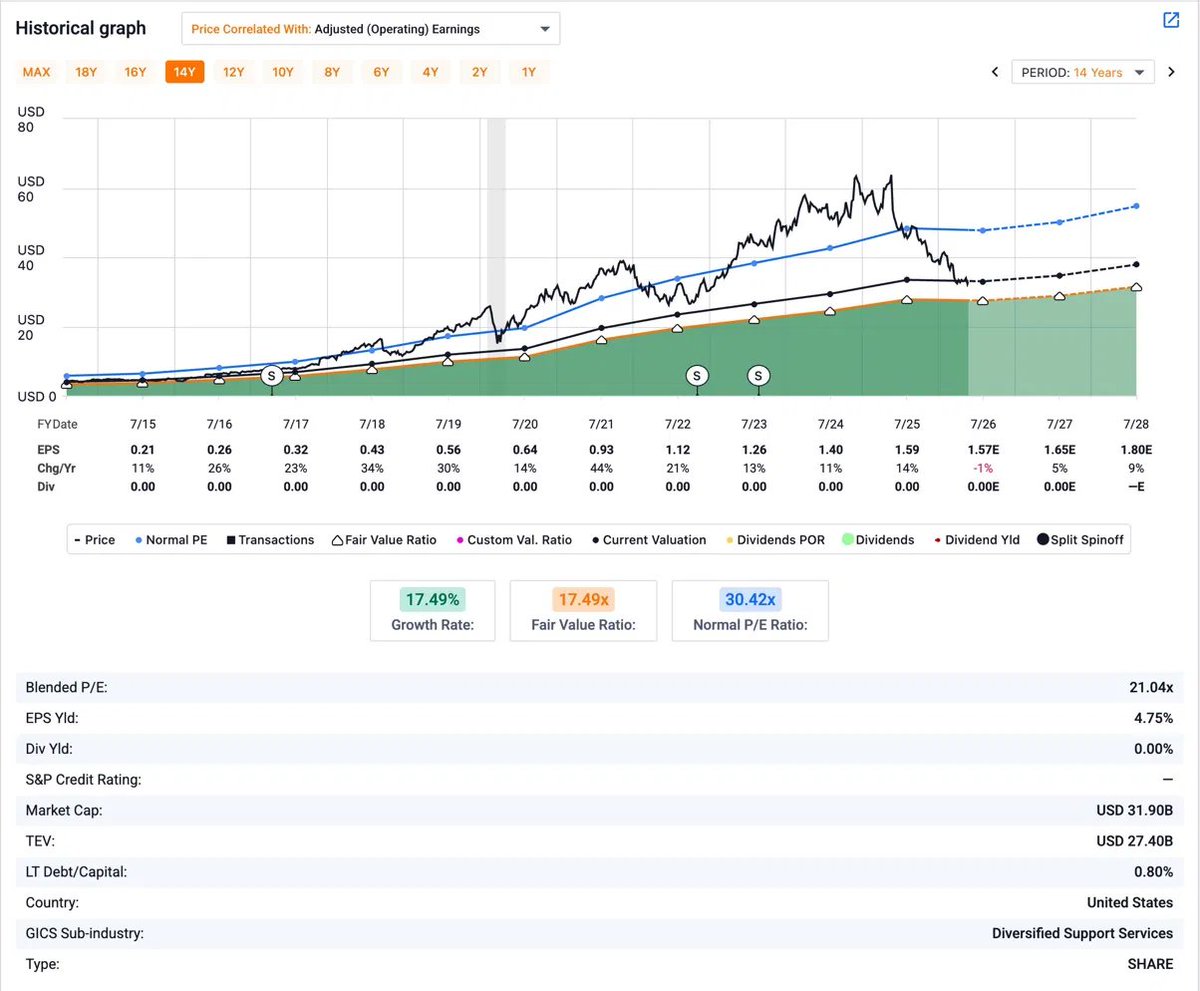This screenshot has width=1200, height=991.
Task: Click the Blended P/E value 21.04x
Action: (x=1151, y=687)
